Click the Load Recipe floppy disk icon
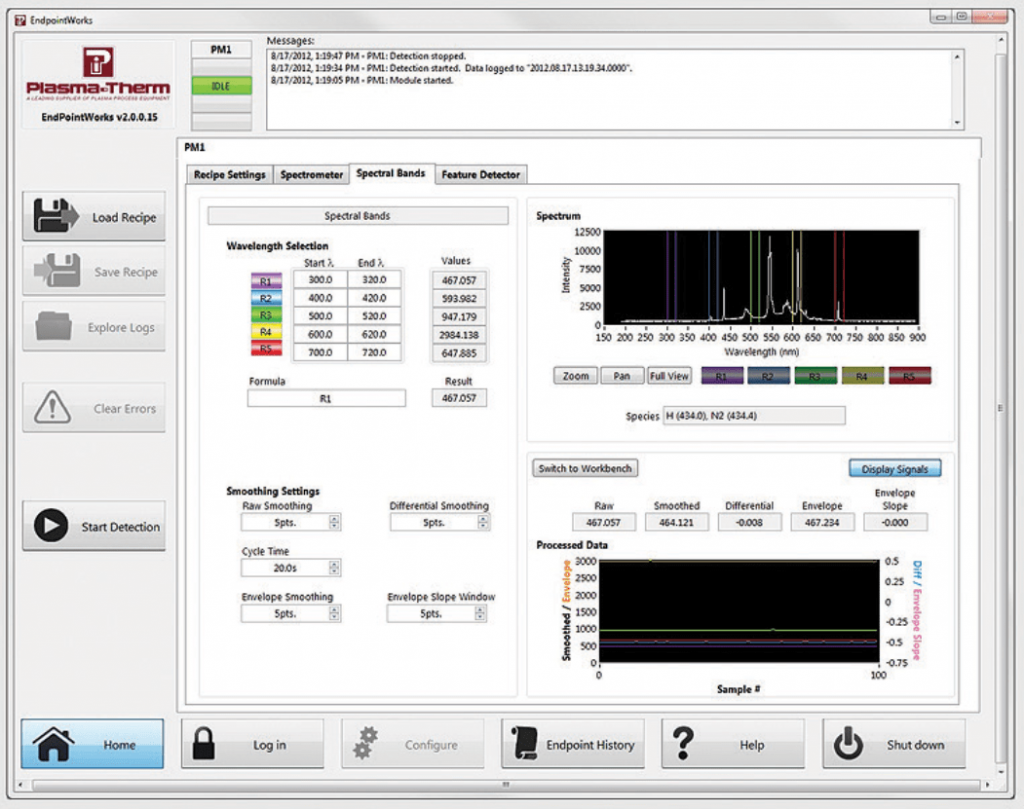This screenshot has width=1024, height=809. point(55,217)
